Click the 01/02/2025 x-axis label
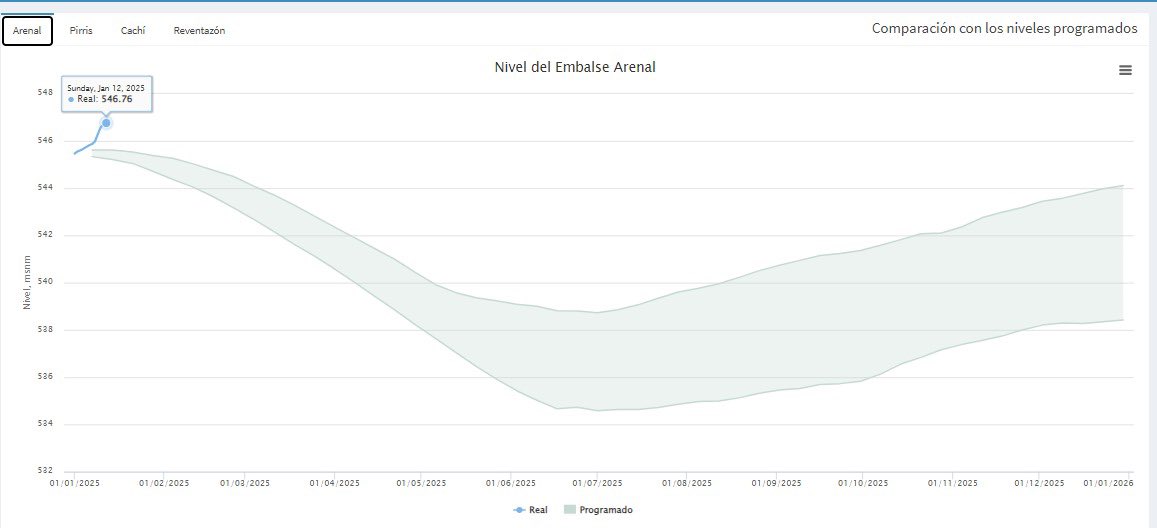The height and width of the screenshot is (528, 1157). point(165,483)
